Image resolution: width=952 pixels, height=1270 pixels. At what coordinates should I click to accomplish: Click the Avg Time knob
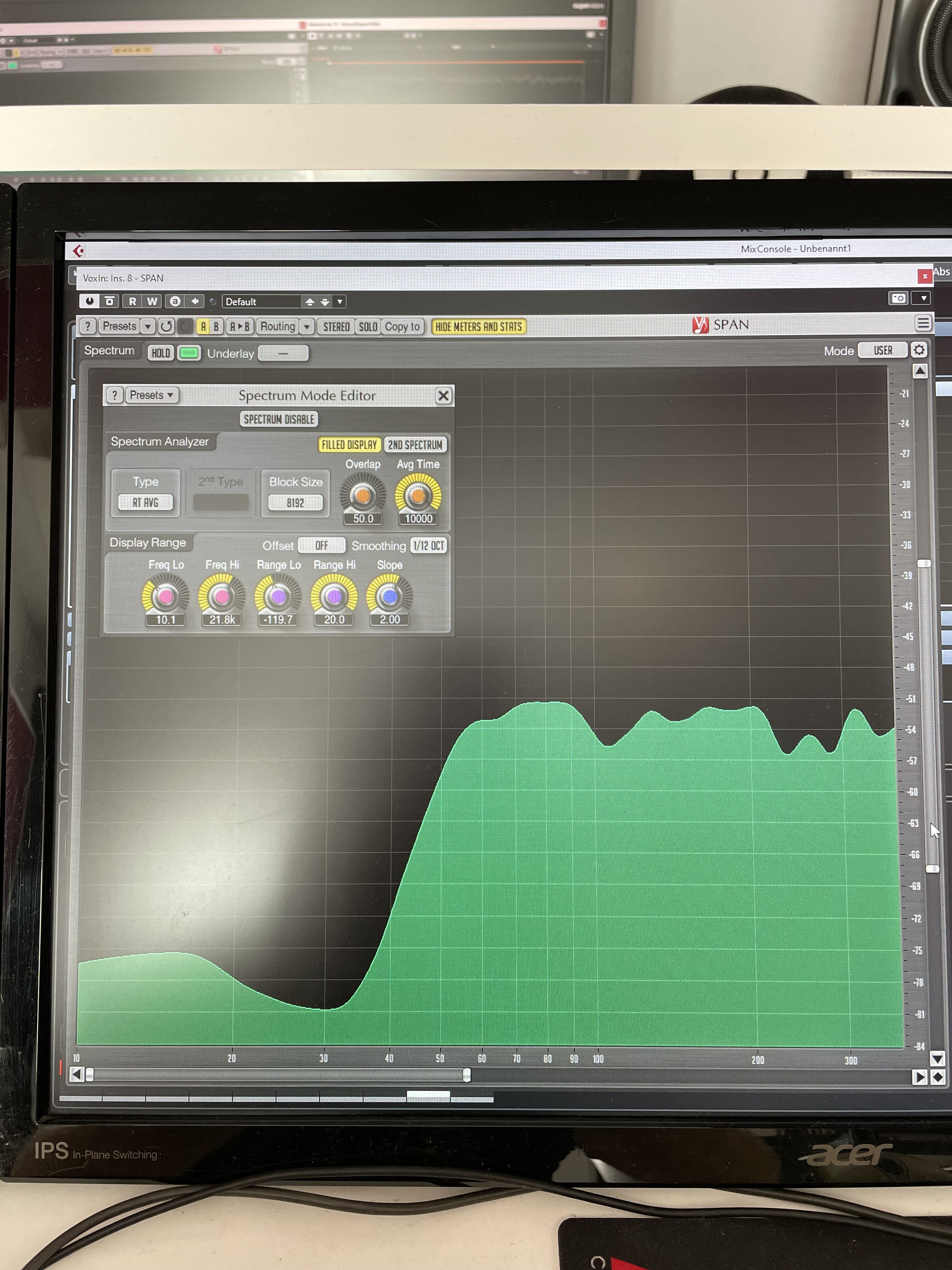[418, 496]
